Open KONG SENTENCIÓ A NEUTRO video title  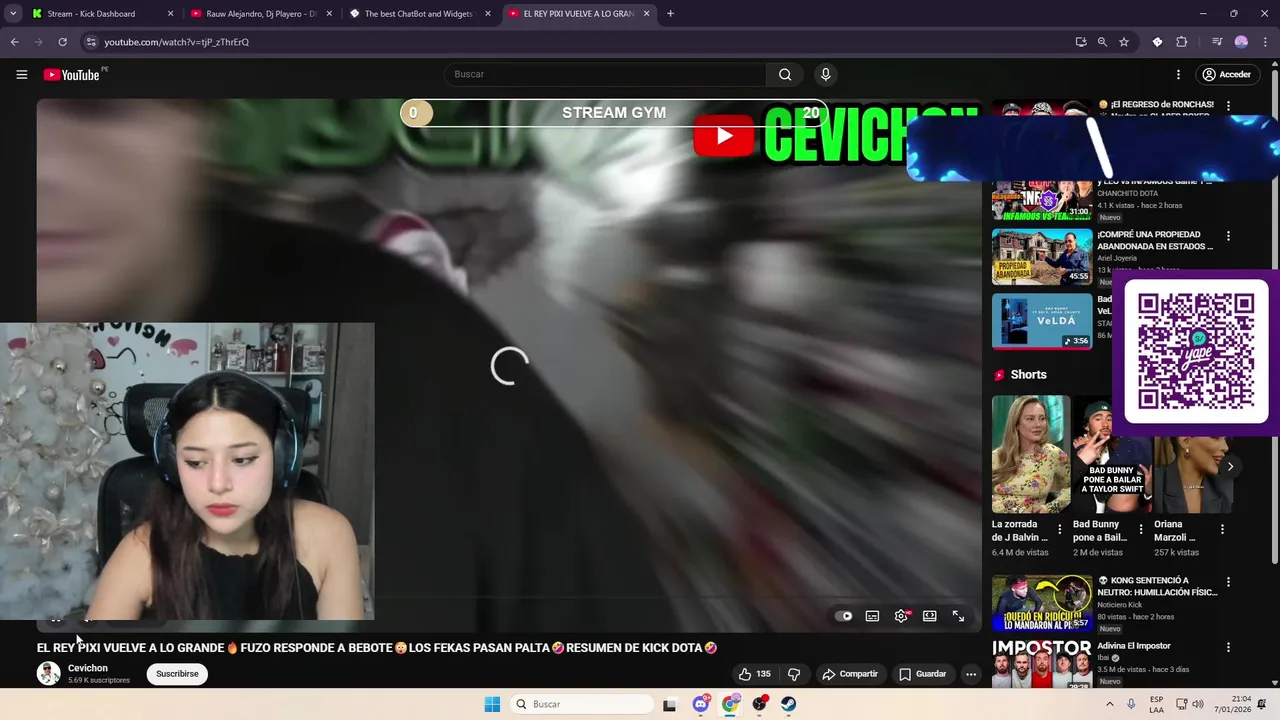pos(1158,586)
